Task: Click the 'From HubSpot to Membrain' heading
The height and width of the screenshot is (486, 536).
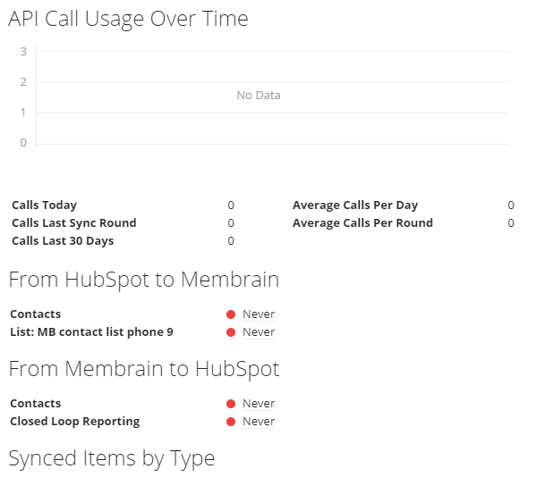Action: click(x=144, y=280)
